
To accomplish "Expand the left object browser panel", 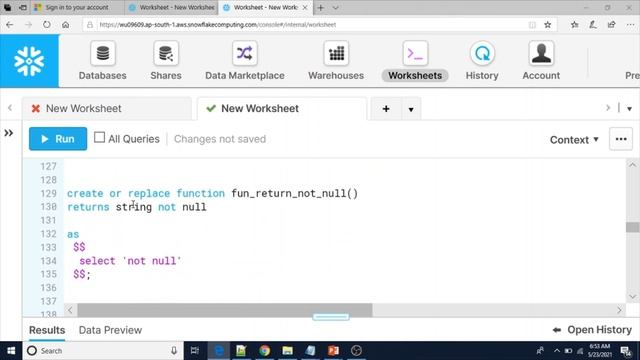I will click(x=9, y=133).
